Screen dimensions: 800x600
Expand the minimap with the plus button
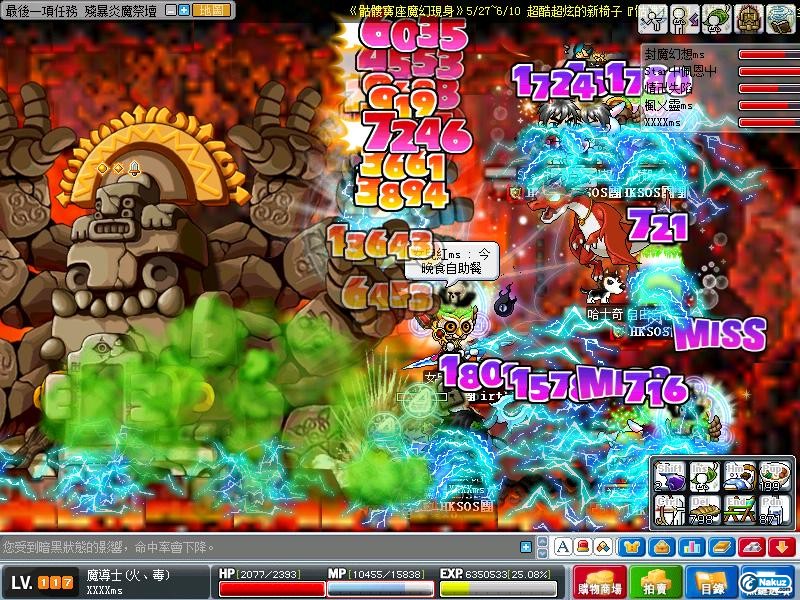[184, 10]
